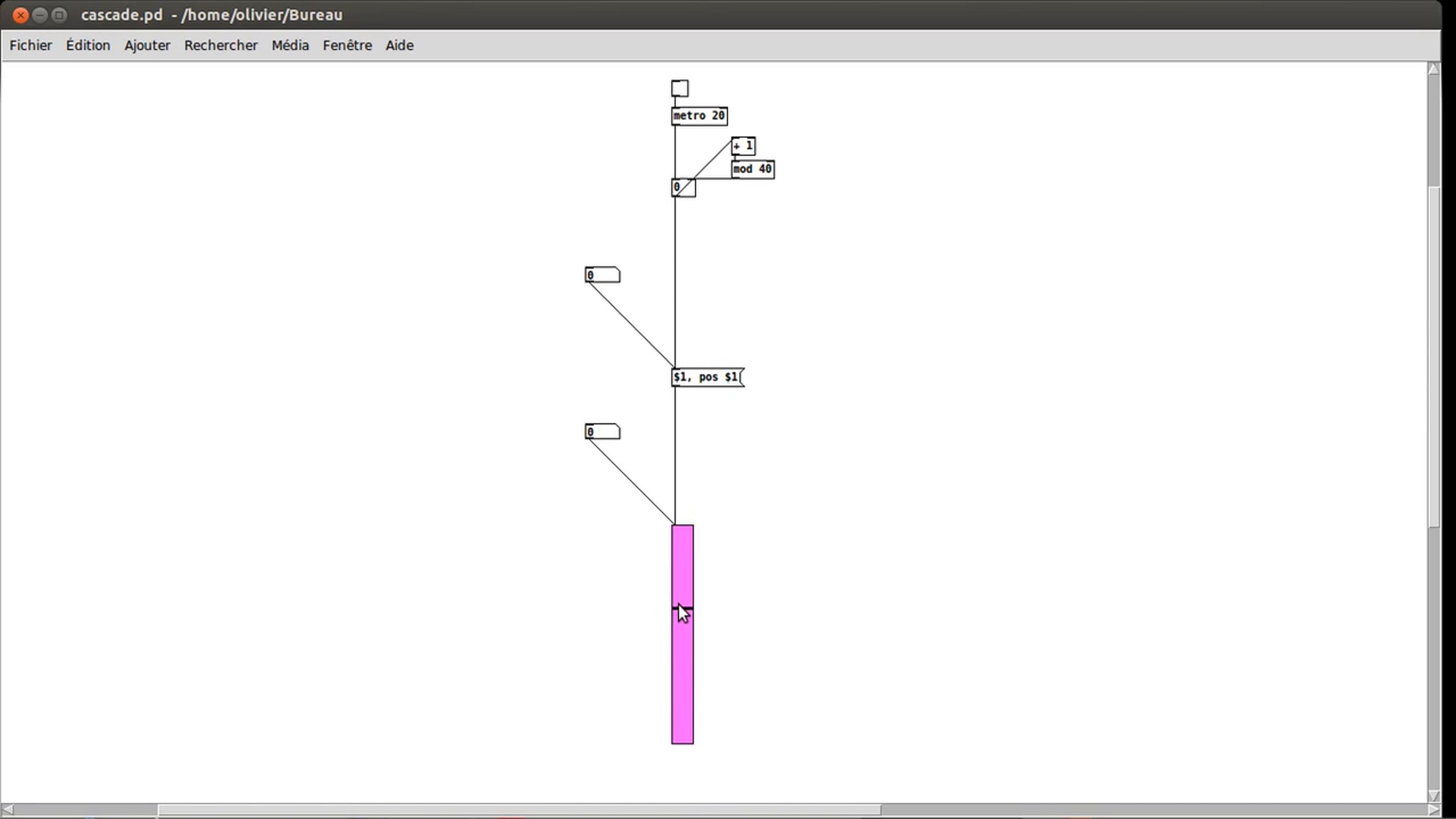
Task: Select the mod 40 object box
Action: pyautogui.click(x=752, y=169)
